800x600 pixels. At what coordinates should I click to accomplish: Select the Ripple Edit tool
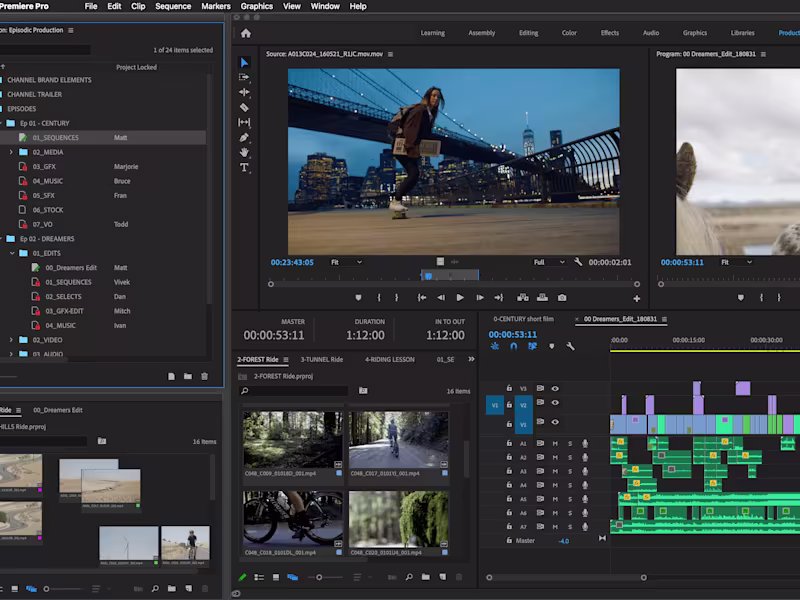(x=245, y=92)
